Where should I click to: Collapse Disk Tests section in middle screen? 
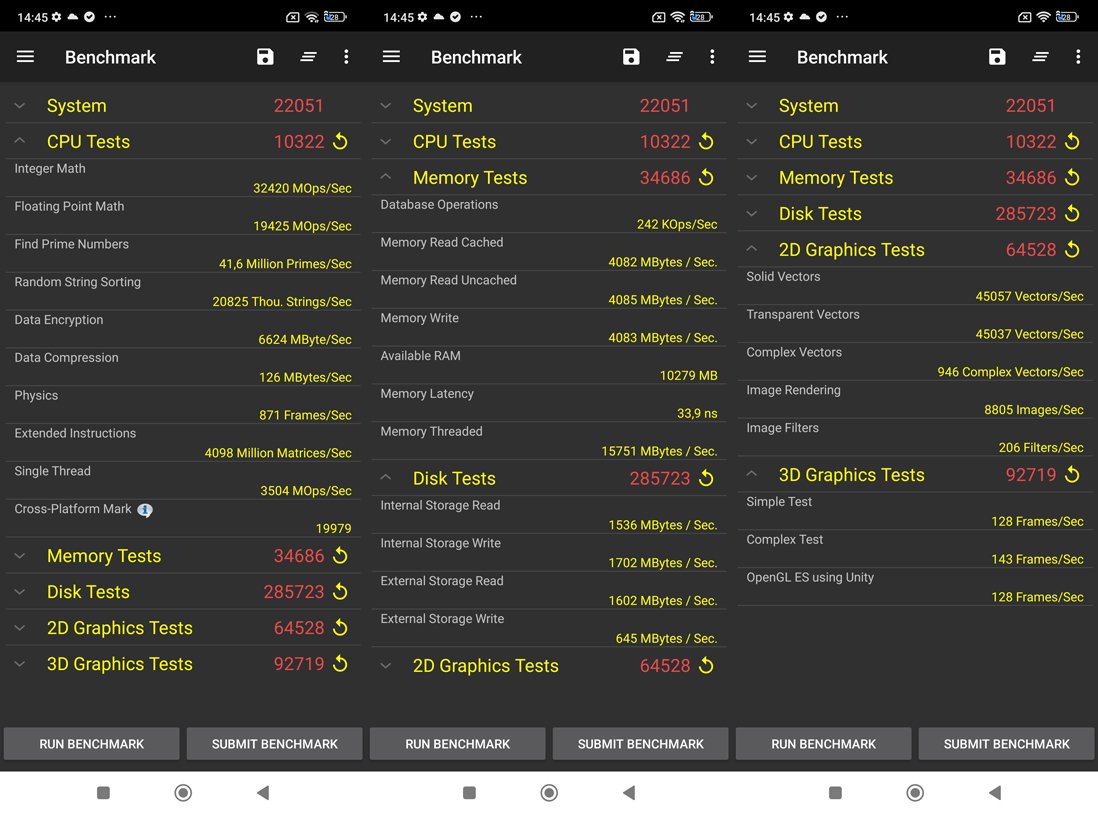[x=386, y=477]
